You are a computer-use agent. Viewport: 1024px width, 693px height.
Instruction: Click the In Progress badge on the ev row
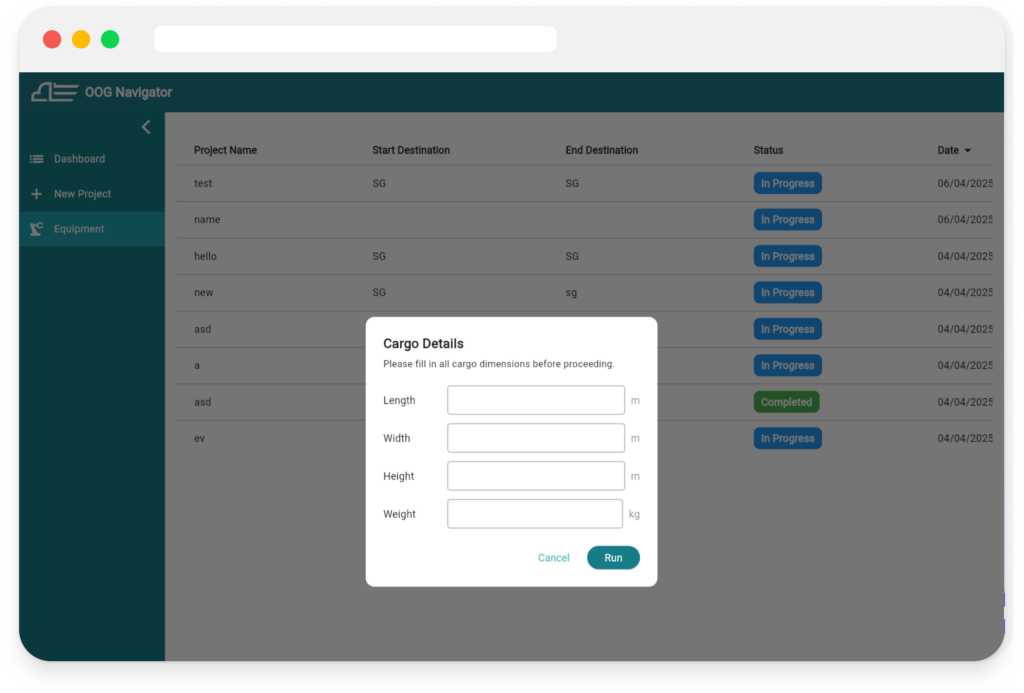point(787,438)
